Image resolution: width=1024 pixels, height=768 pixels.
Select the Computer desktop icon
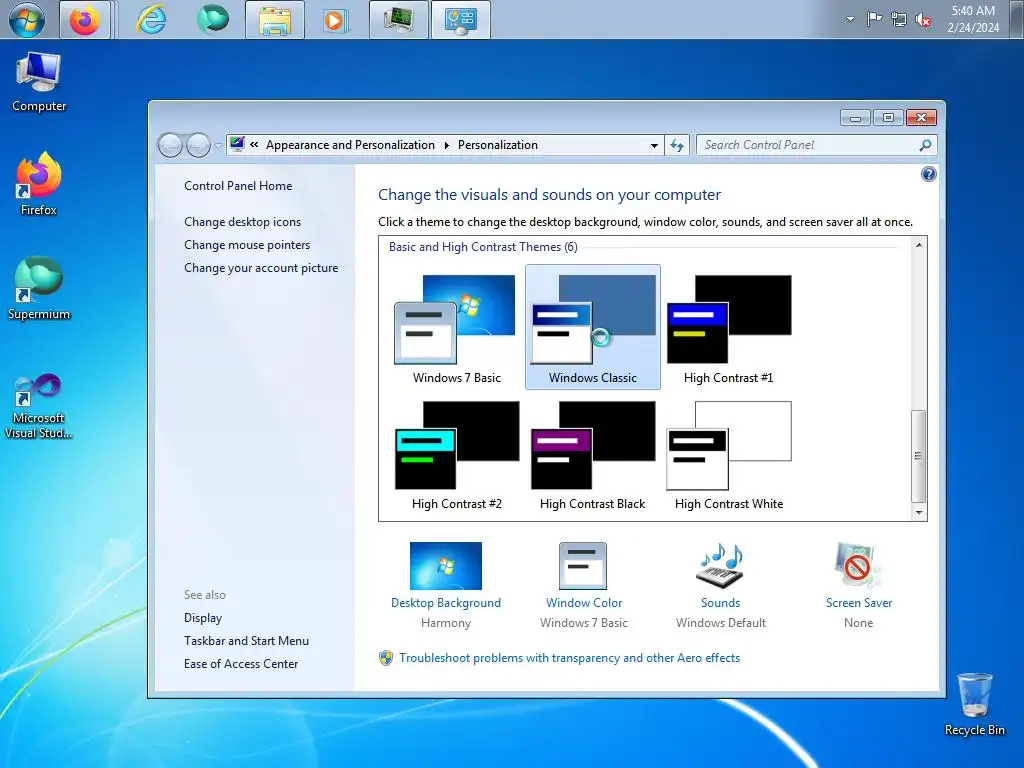[39, 83]
